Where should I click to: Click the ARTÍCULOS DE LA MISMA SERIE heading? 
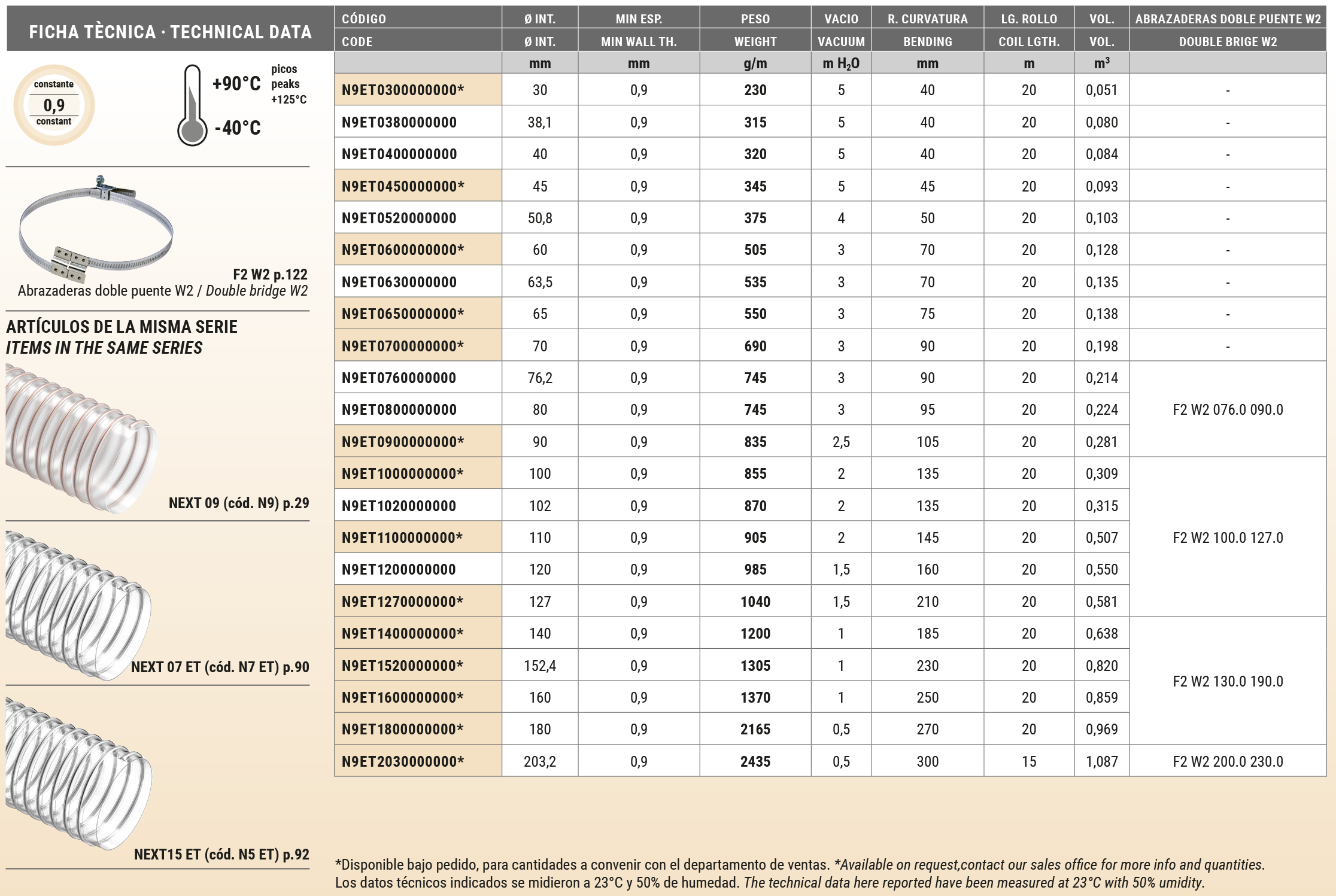tap(122, 327)
